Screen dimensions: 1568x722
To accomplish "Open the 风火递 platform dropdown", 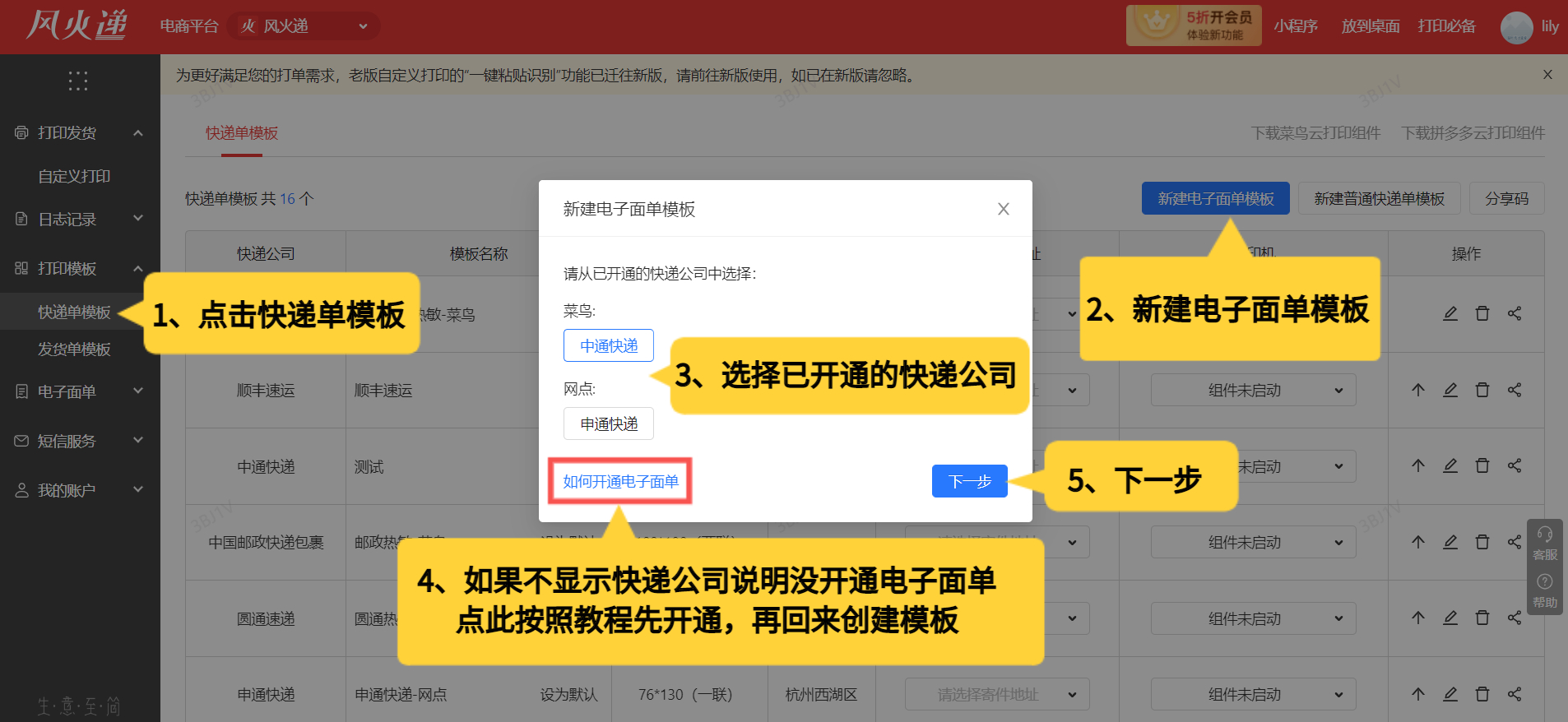I will (x=304, y=26).
